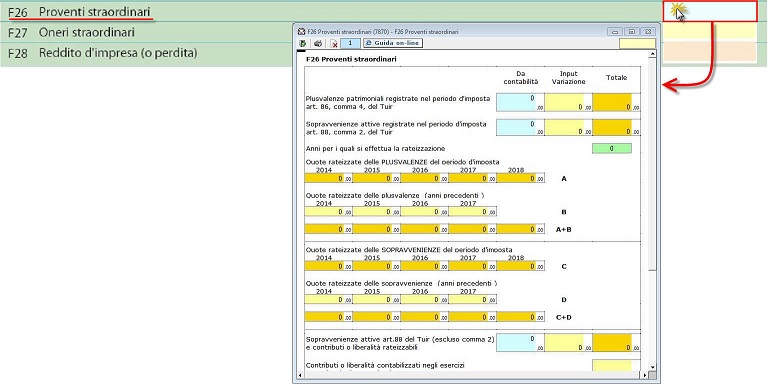Click the 2015 yellow field in row B
768x384 pixels.
pyautogui.click(x=376, y=212)
